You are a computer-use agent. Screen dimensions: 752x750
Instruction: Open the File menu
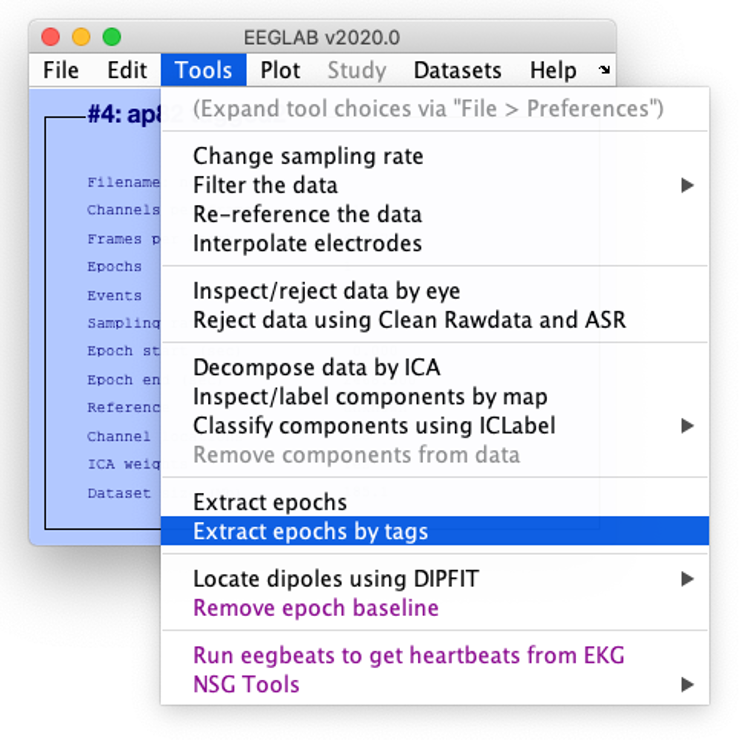(61, 70)
